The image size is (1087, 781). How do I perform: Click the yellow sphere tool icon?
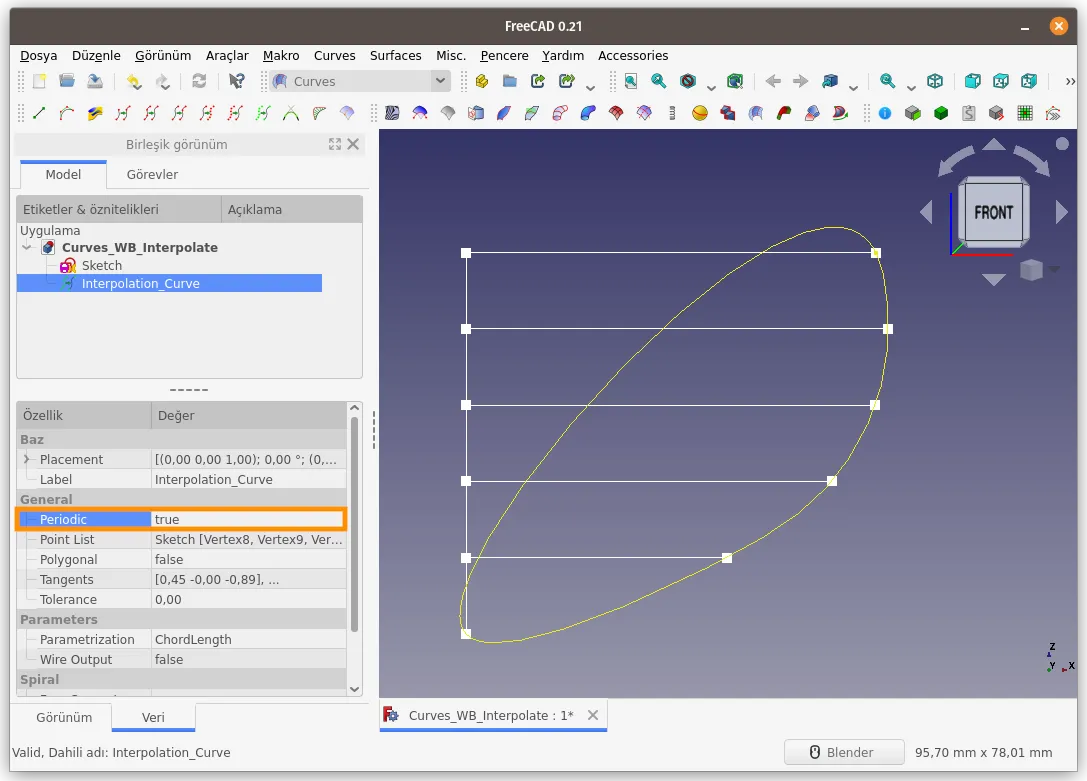click(699, 113)
